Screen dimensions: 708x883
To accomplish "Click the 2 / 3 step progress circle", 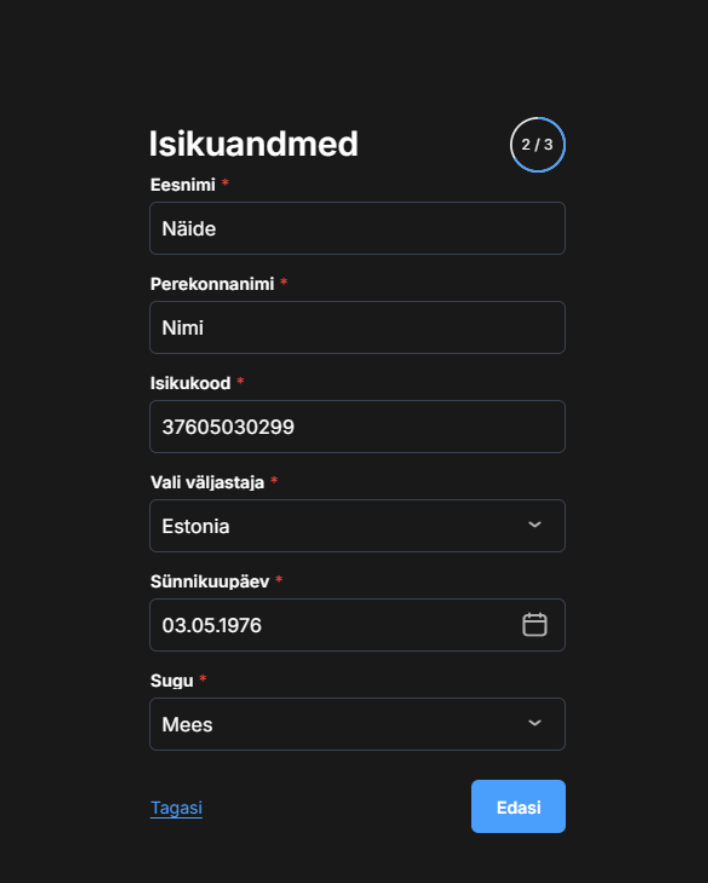I will (537, 145).
